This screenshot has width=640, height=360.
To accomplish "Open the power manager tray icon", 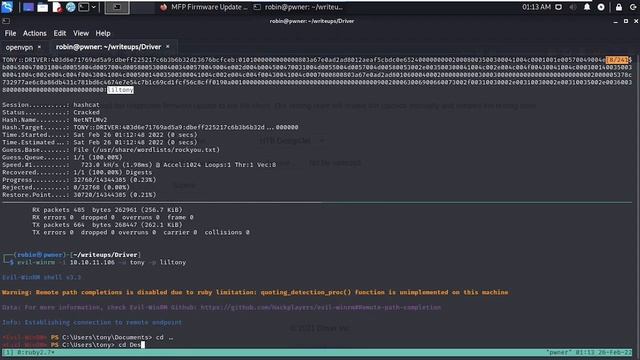I will coord(601,7).
